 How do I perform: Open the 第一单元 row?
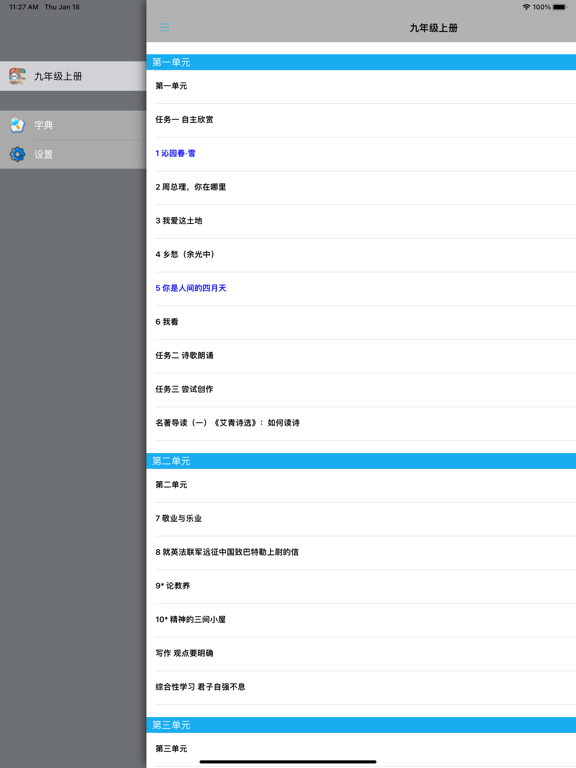(361, 86)
